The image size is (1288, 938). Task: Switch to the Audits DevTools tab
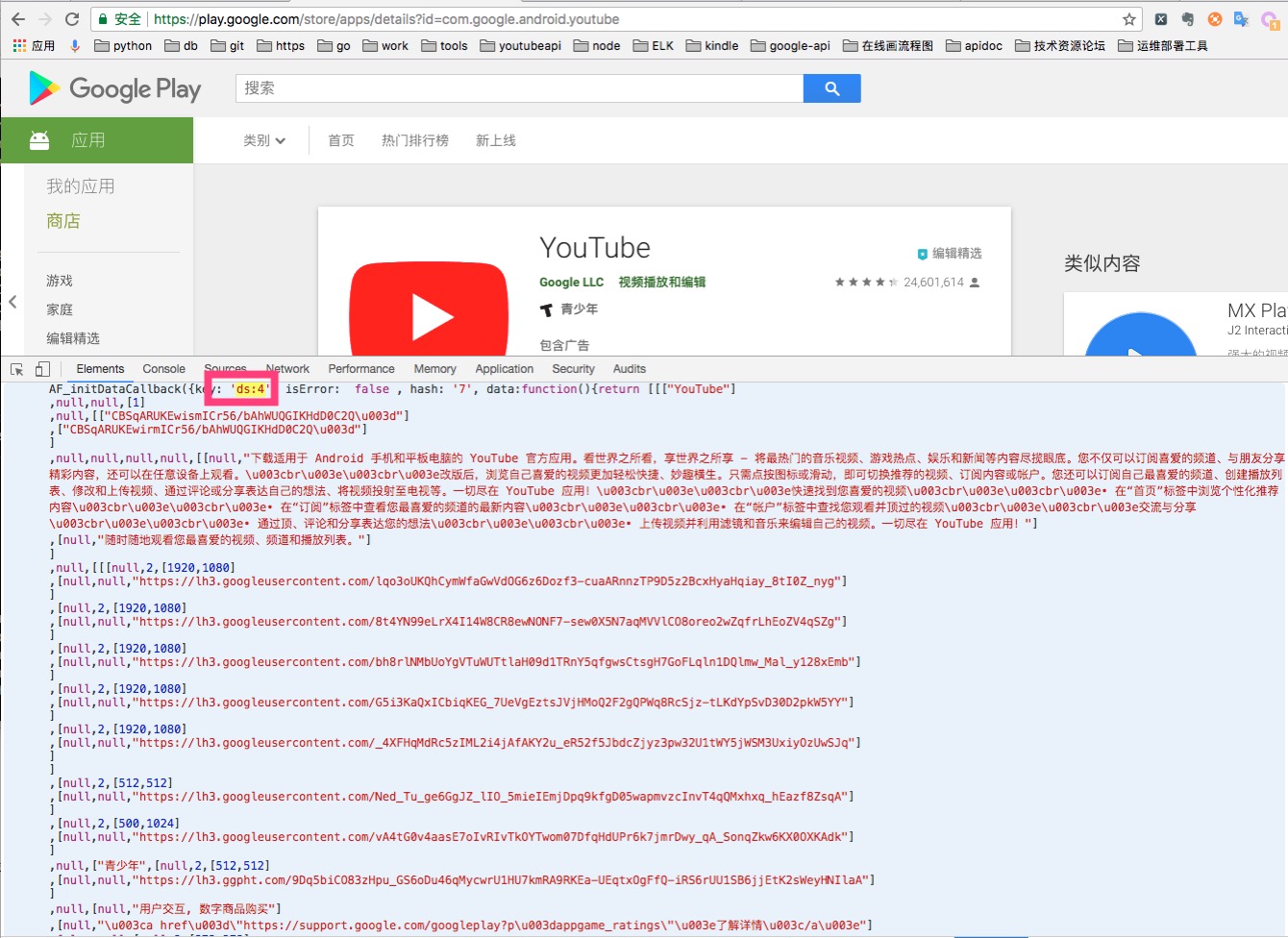pyautogui.click(x=630, y=369)
